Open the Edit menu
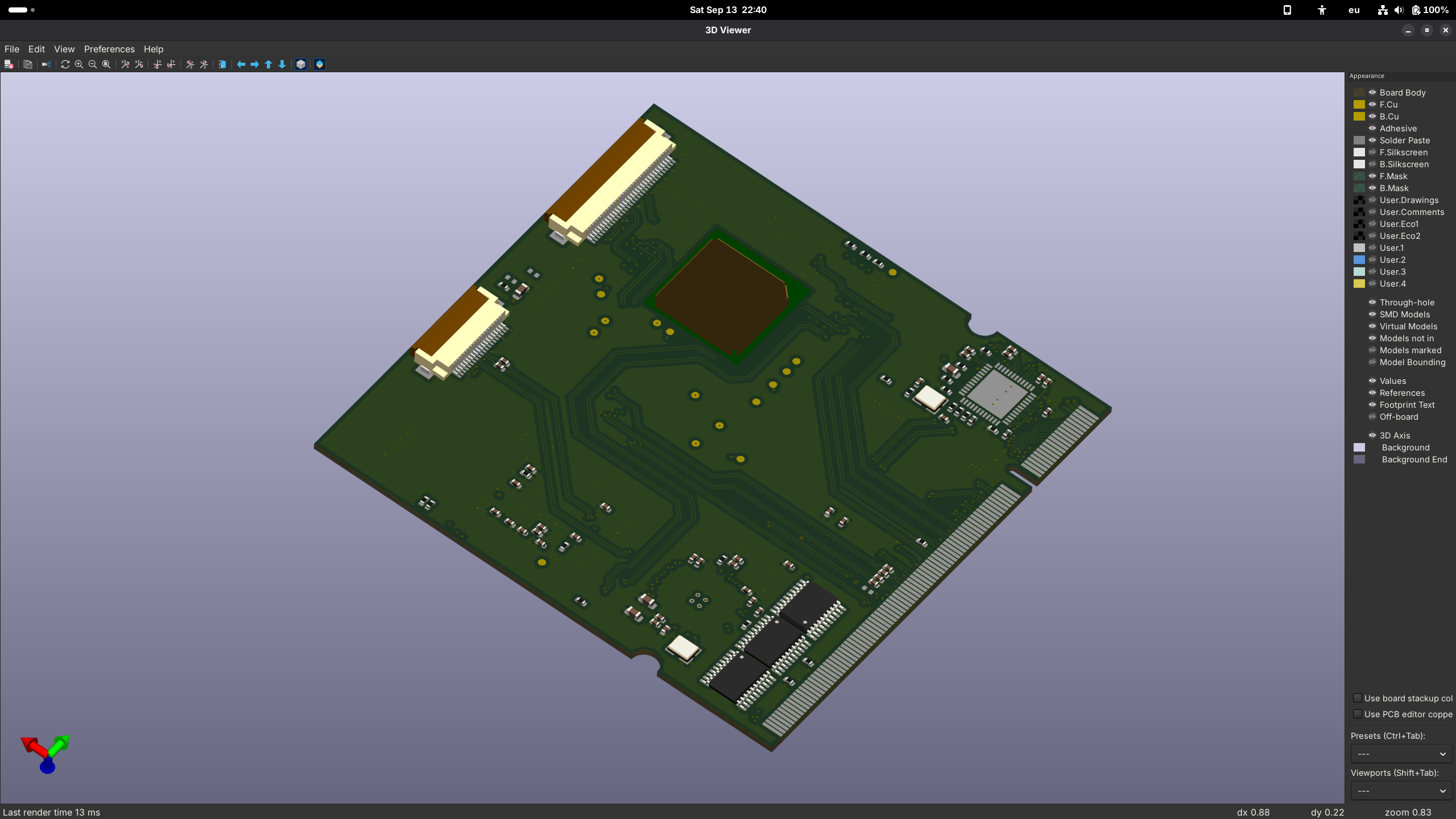 pyautogui.click(x=36, y=49)
